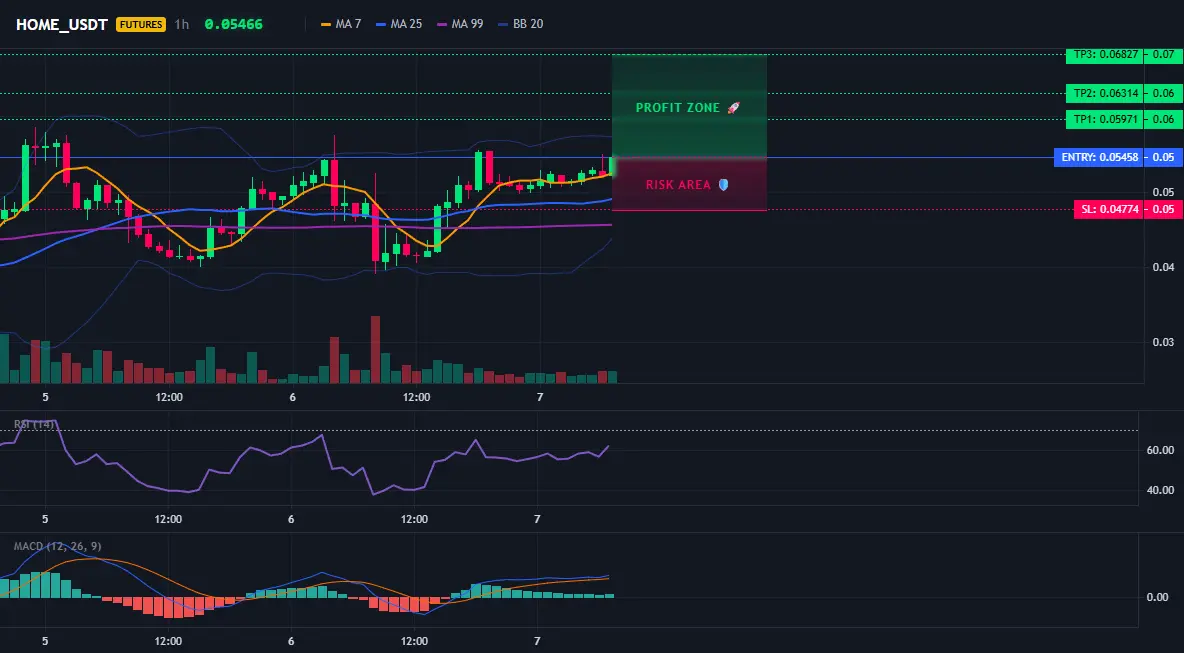This screenshot has height=653, width=1184.
Task: Click the date 7 on main chart time axis
Action: (539, 397)
